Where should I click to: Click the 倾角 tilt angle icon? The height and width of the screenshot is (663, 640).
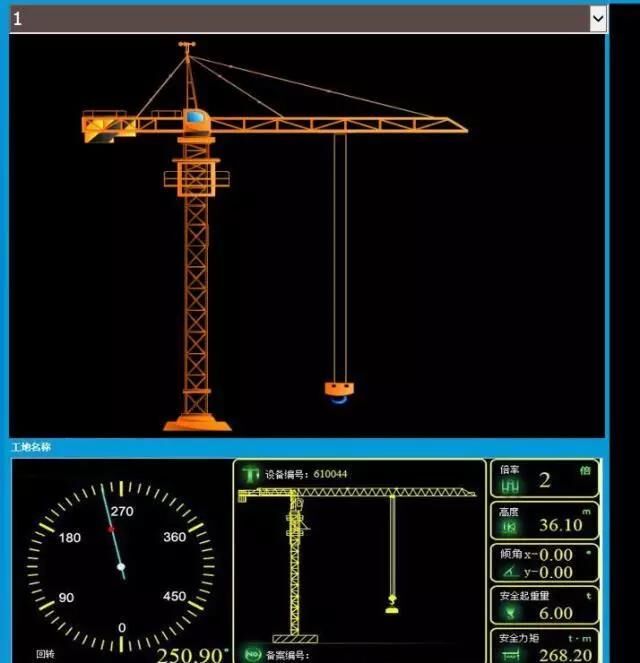(511, 570)
